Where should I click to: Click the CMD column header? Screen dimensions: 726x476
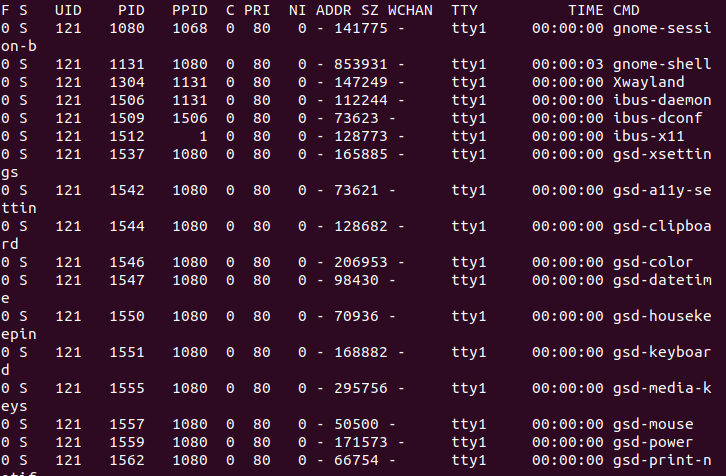click(626, 10)
